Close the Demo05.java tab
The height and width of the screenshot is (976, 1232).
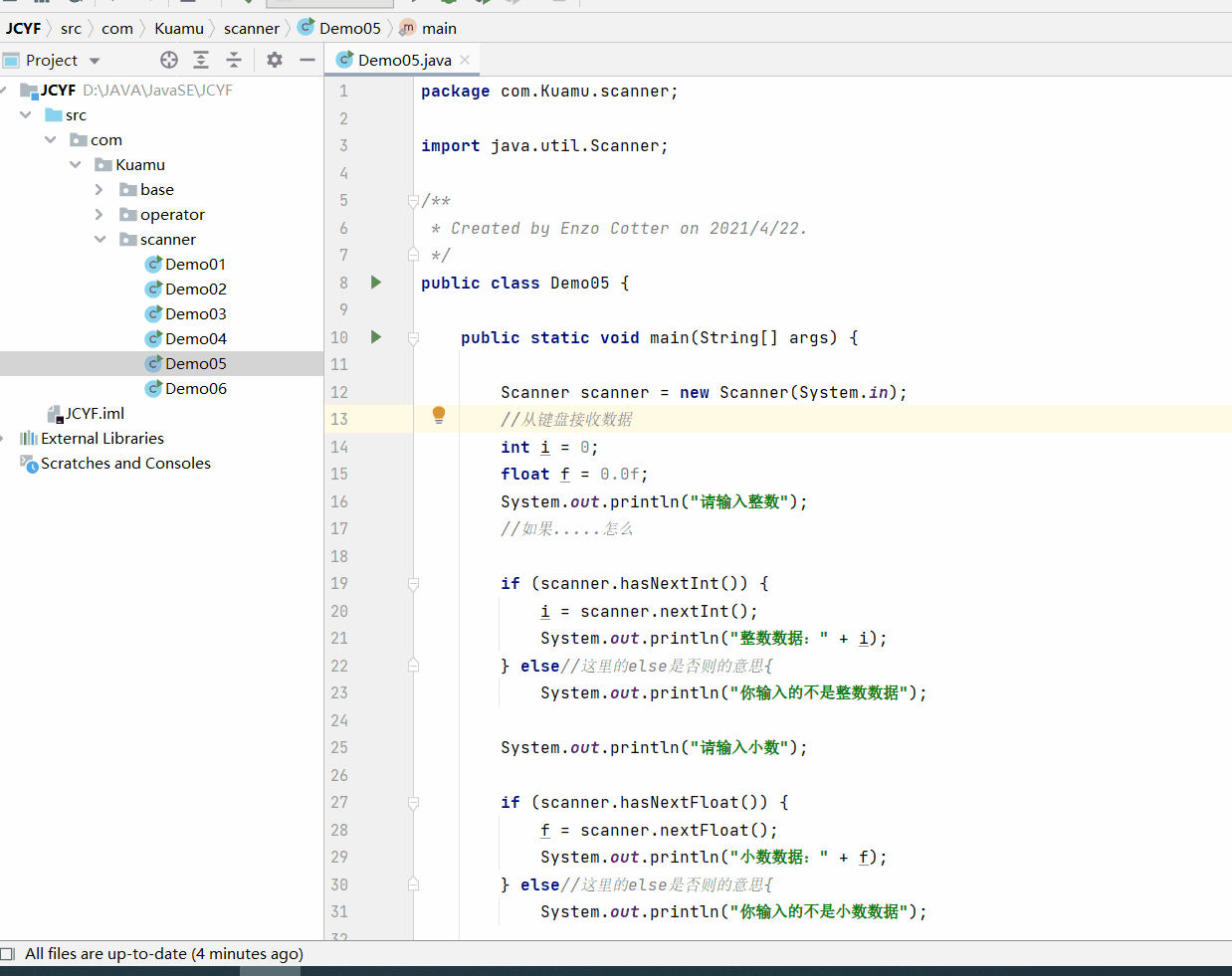[465, 60]
